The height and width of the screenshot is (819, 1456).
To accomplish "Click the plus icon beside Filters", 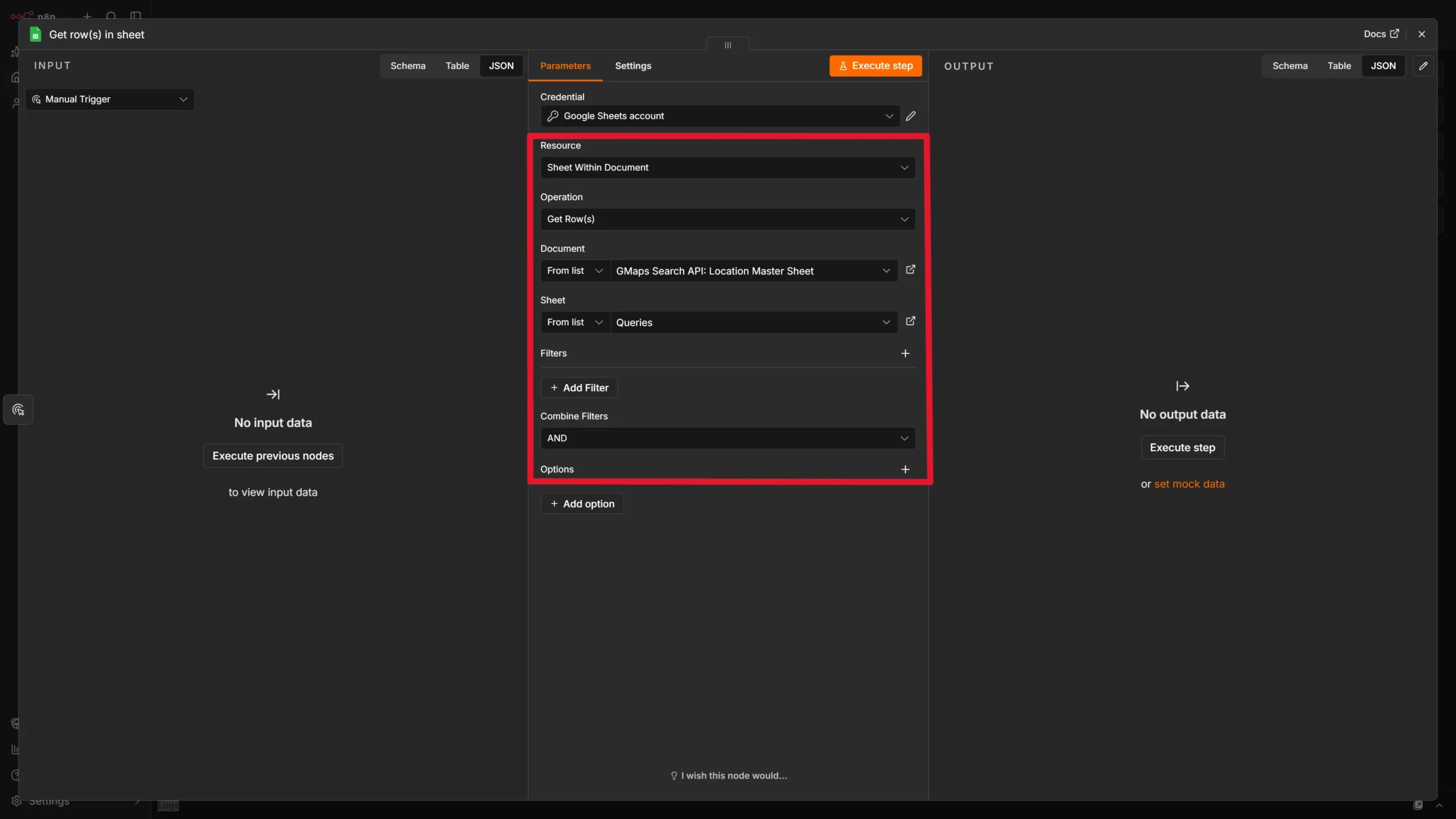I will coord(905,353).
